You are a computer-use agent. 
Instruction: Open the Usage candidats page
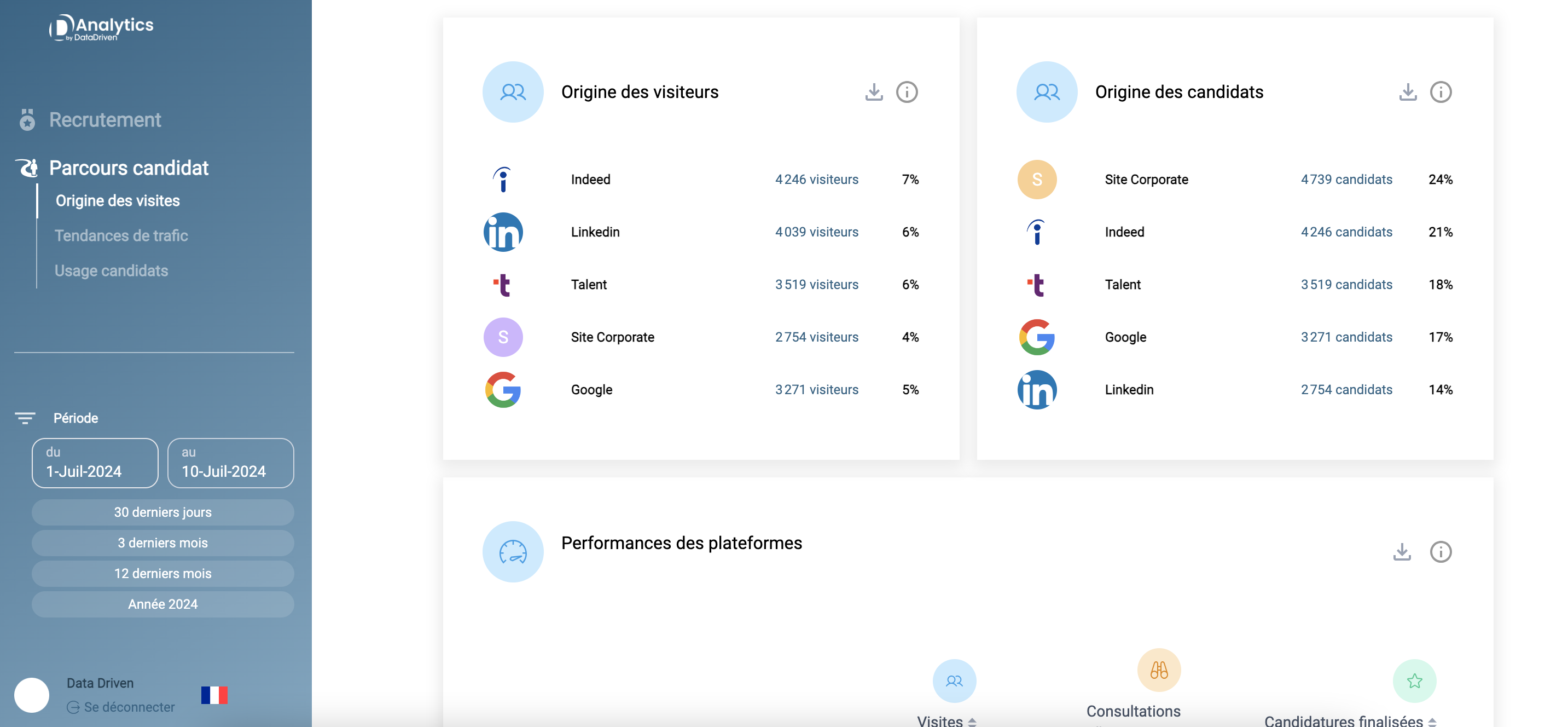(112, 270)
